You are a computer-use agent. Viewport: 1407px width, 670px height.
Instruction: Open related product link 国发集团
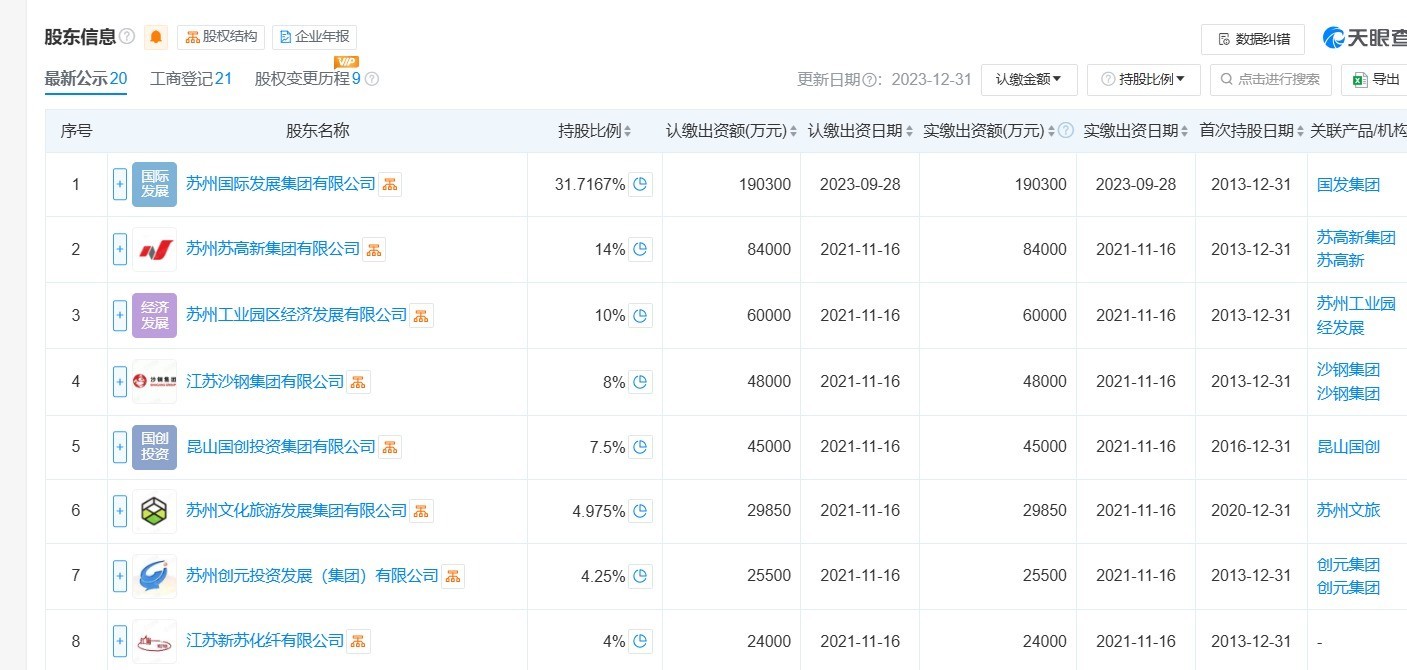point(1348,184)
